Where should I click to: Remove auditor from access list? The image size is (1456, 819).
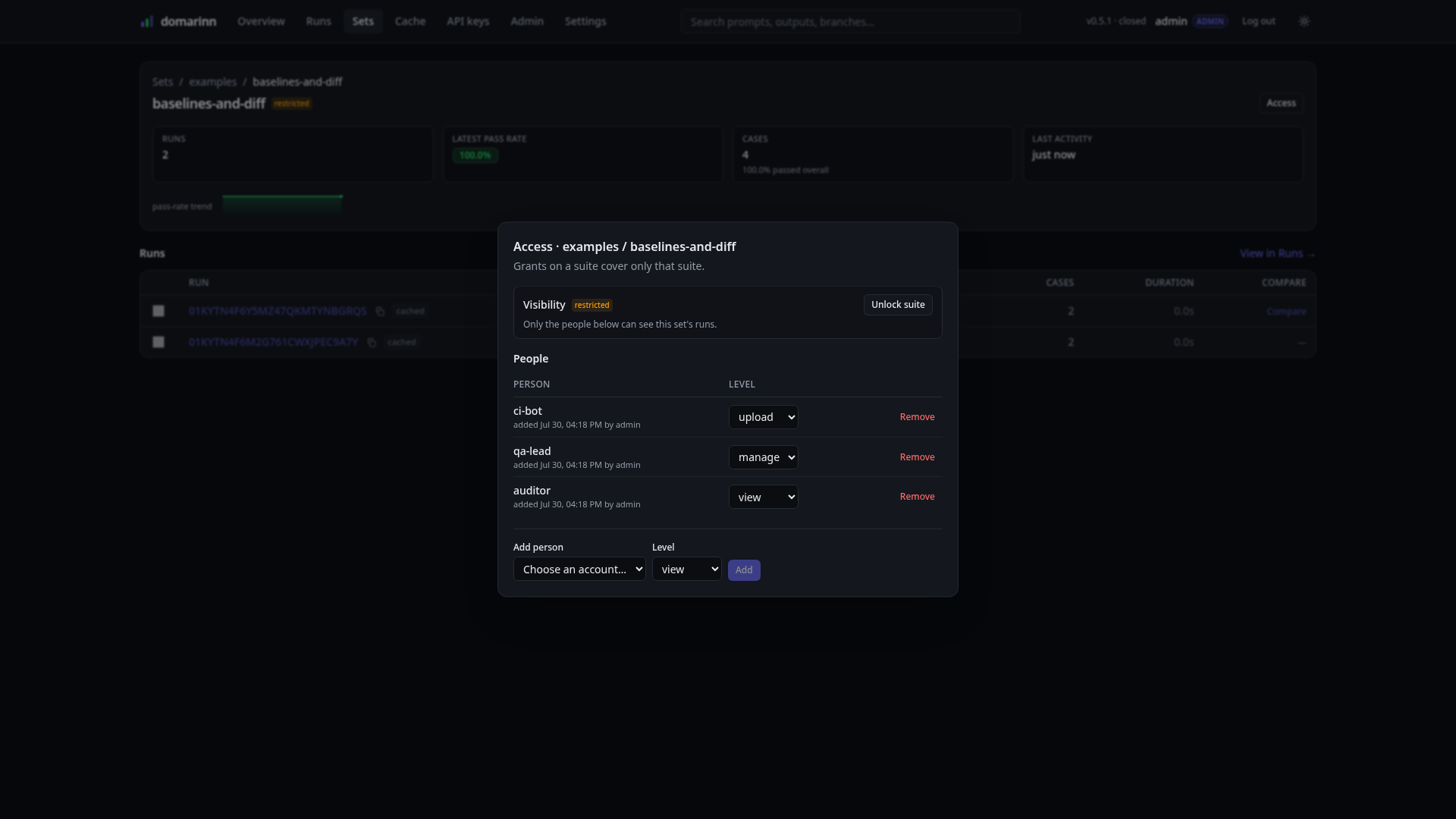(917, 497)
